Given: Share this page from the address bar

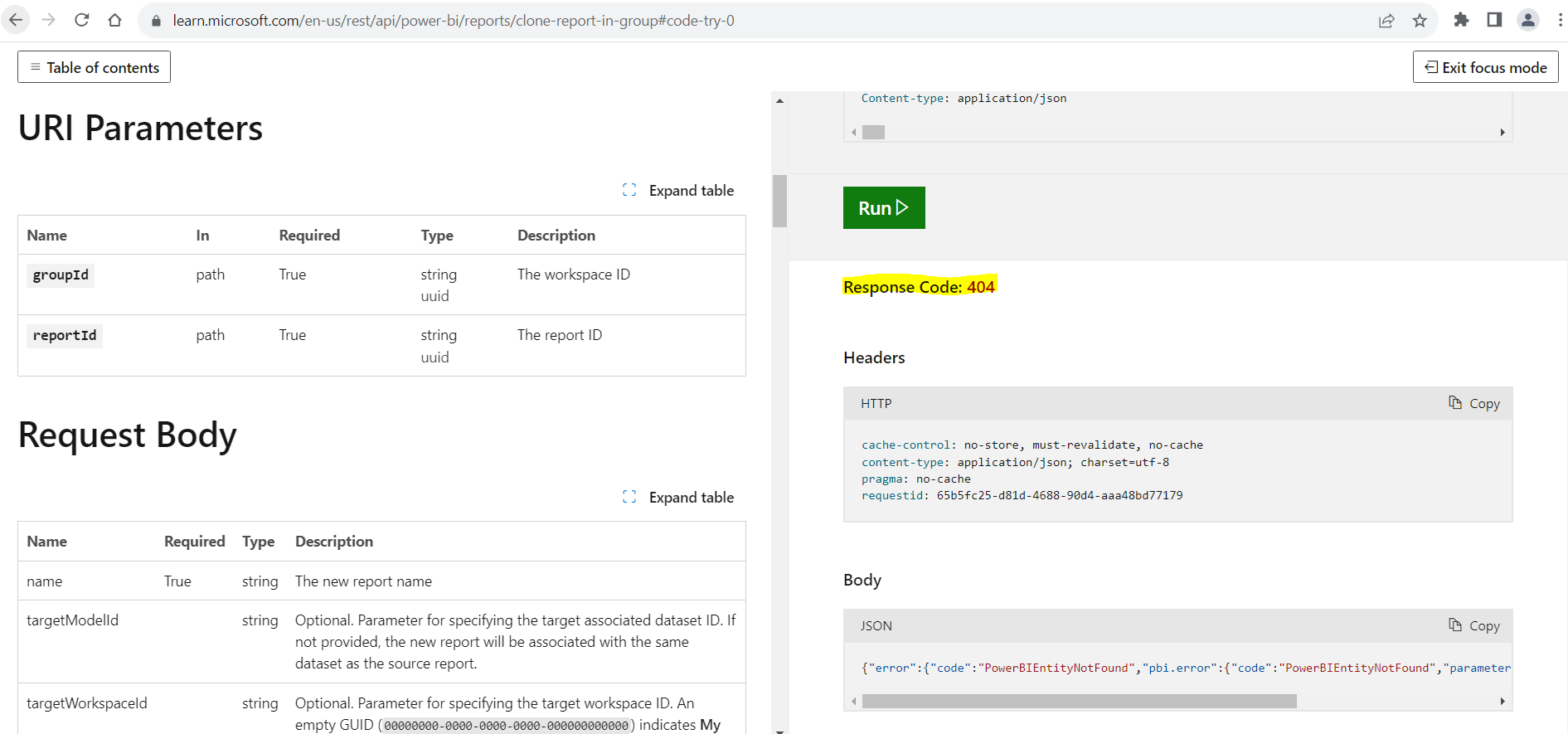Looking at the screenshot, I should click(x=1386, y=21).
